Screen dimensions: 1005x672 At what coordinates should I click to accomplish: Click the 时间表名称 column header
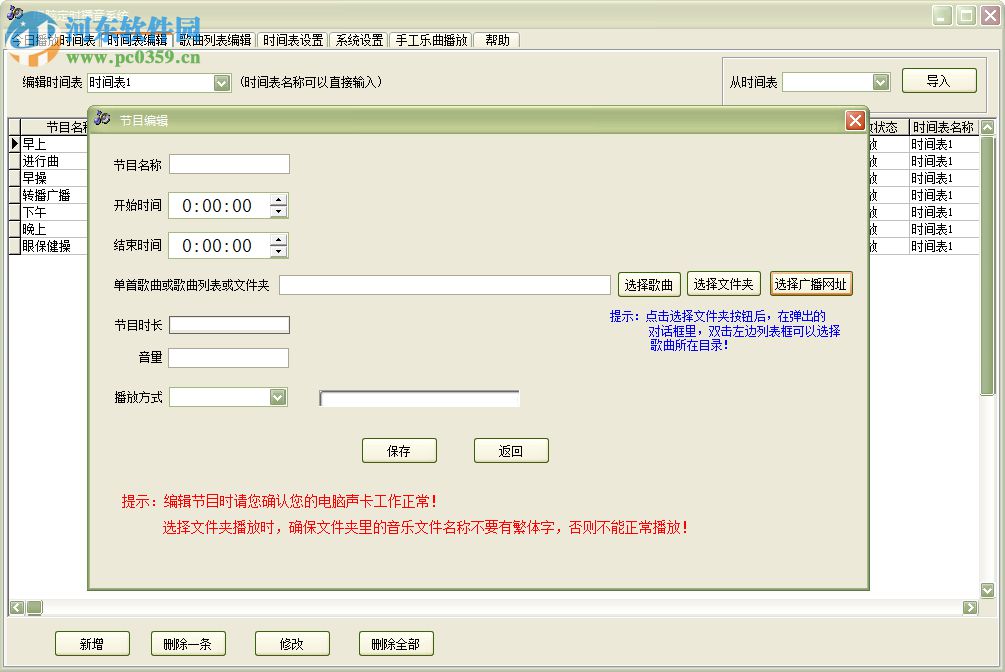point(943,127)
